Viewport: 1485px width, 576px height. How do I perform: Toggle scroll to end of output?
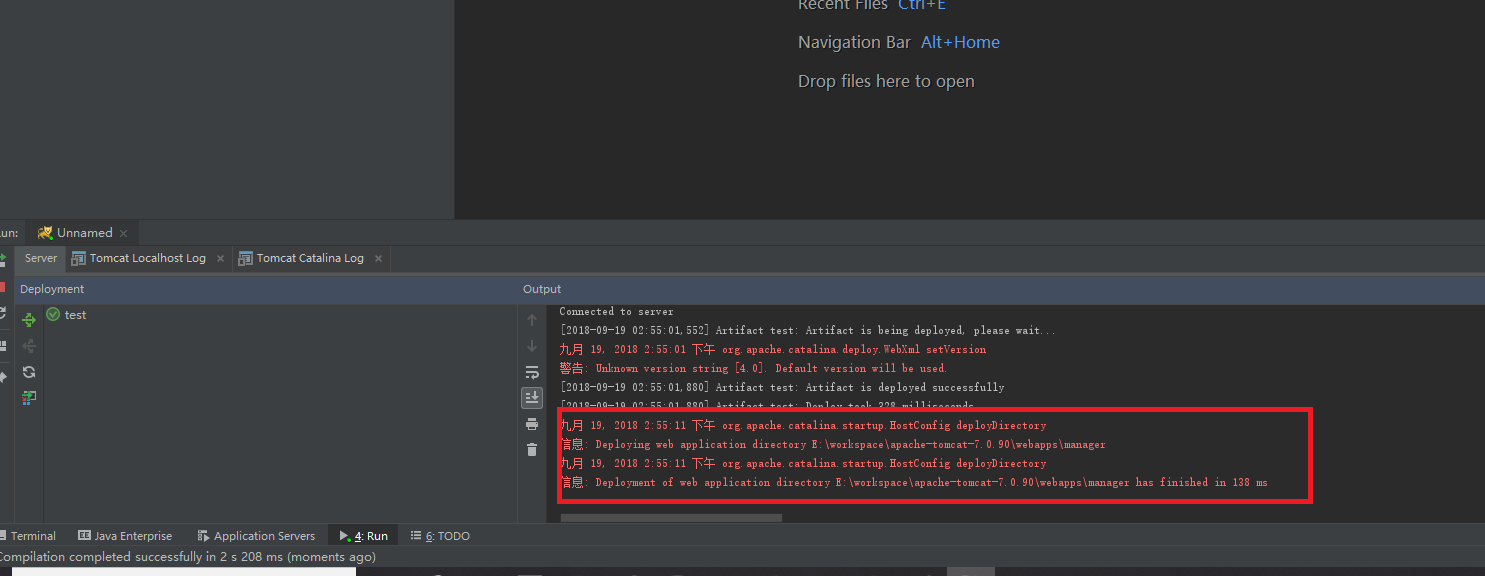[532, 398]
